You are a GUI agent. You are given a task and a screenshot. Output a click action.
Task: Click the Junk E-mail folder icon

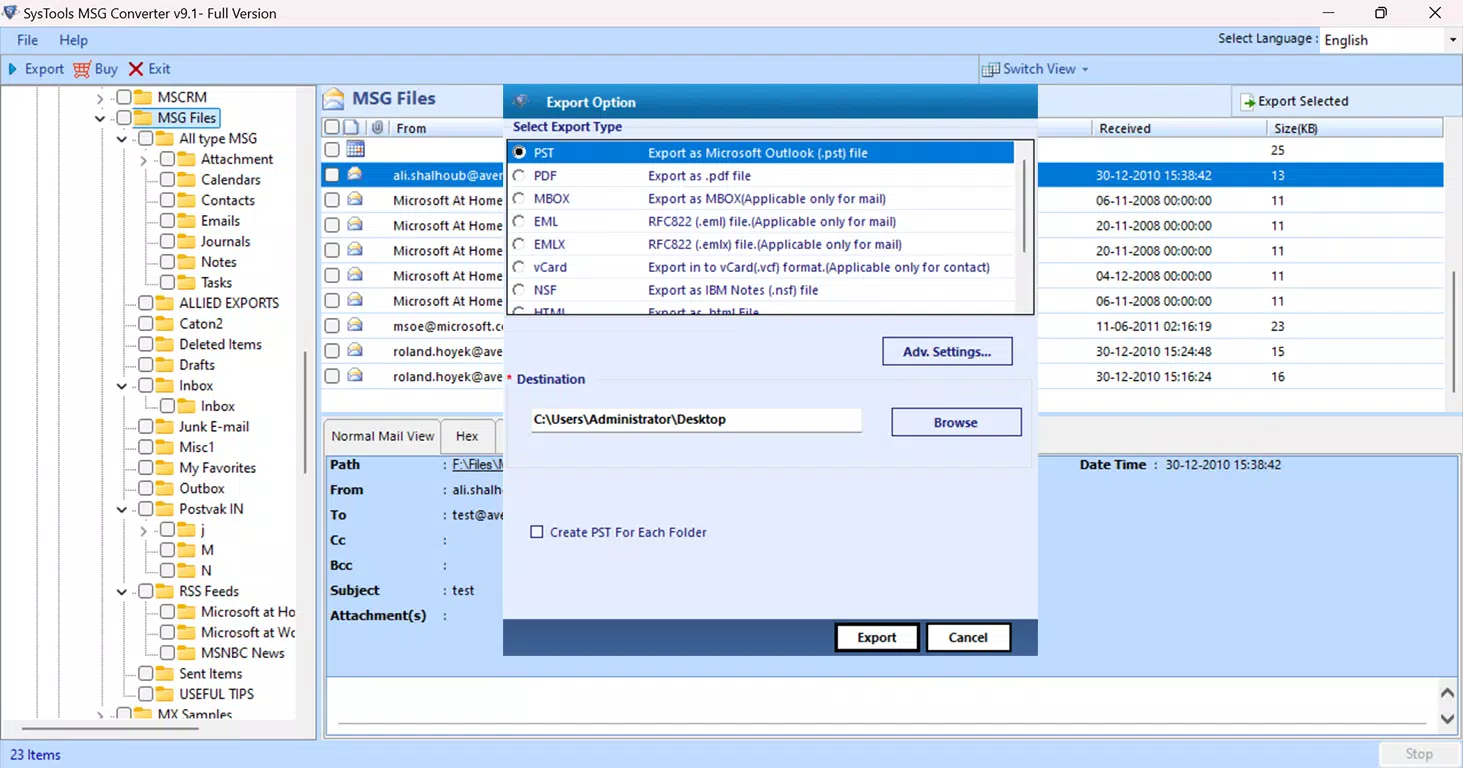coord(165,426)
